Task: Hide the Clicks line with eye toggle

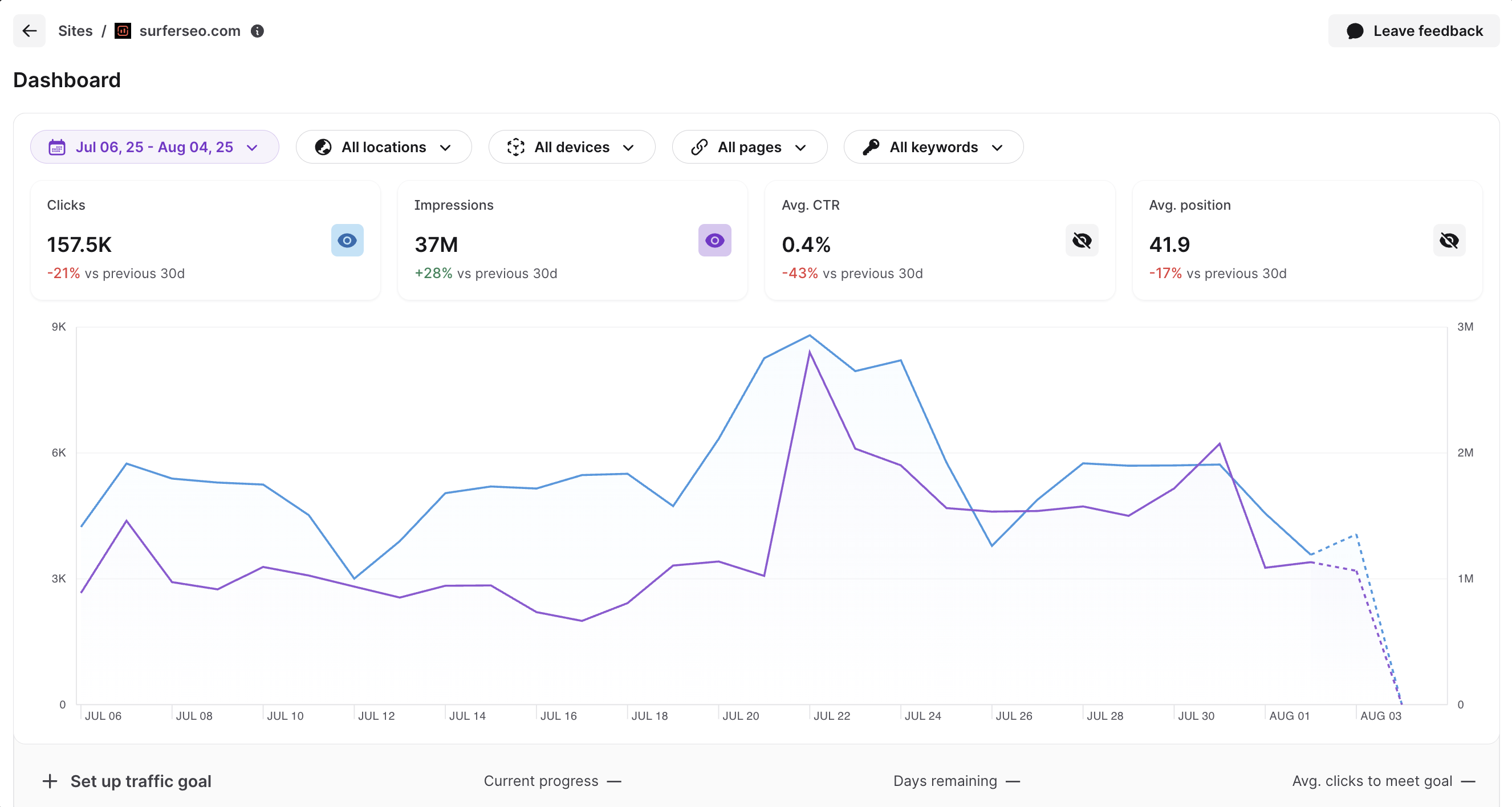Action: click(347, 241)
